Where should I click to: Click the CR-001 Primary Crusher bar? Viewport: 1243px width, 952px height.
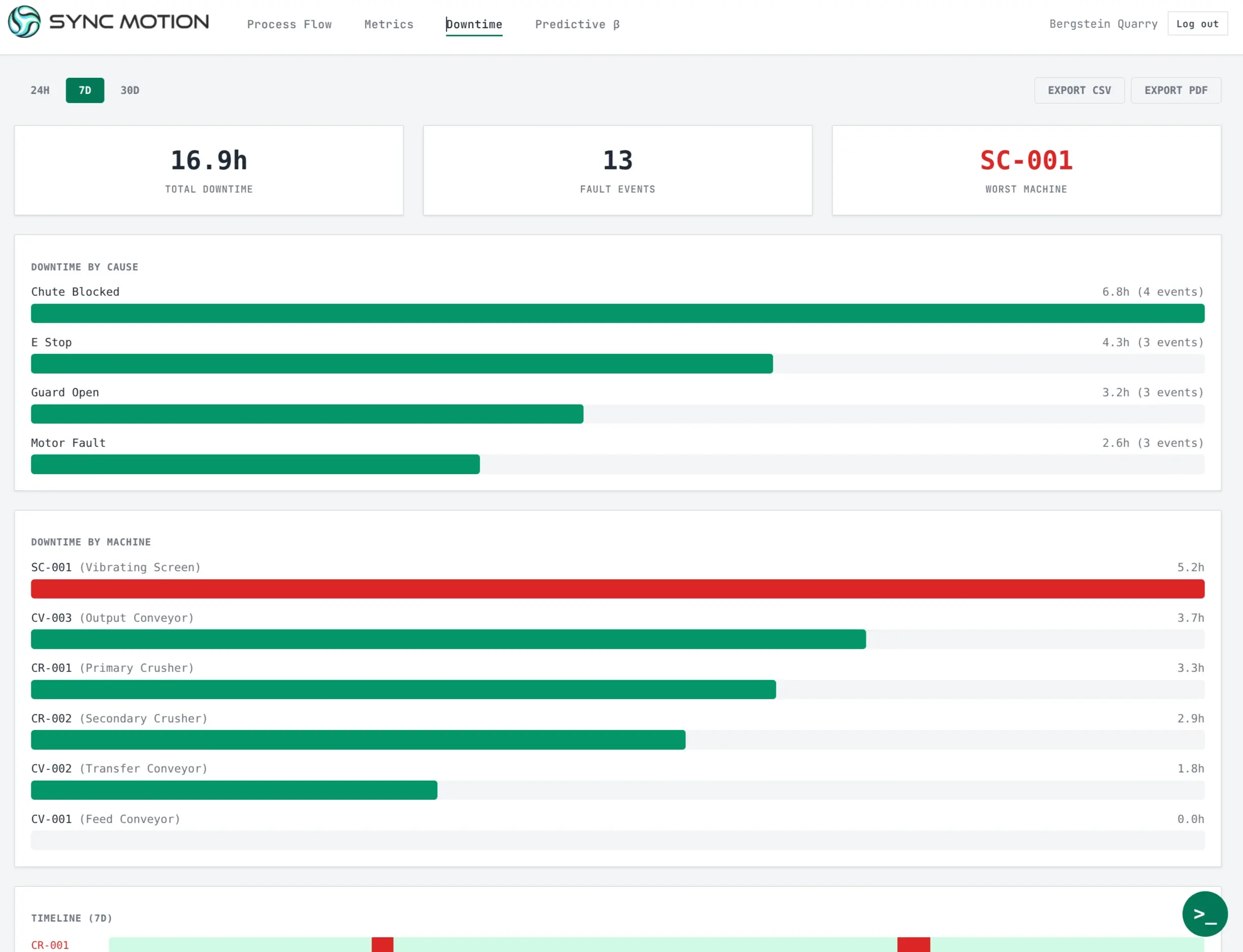(x=403, y=690)
